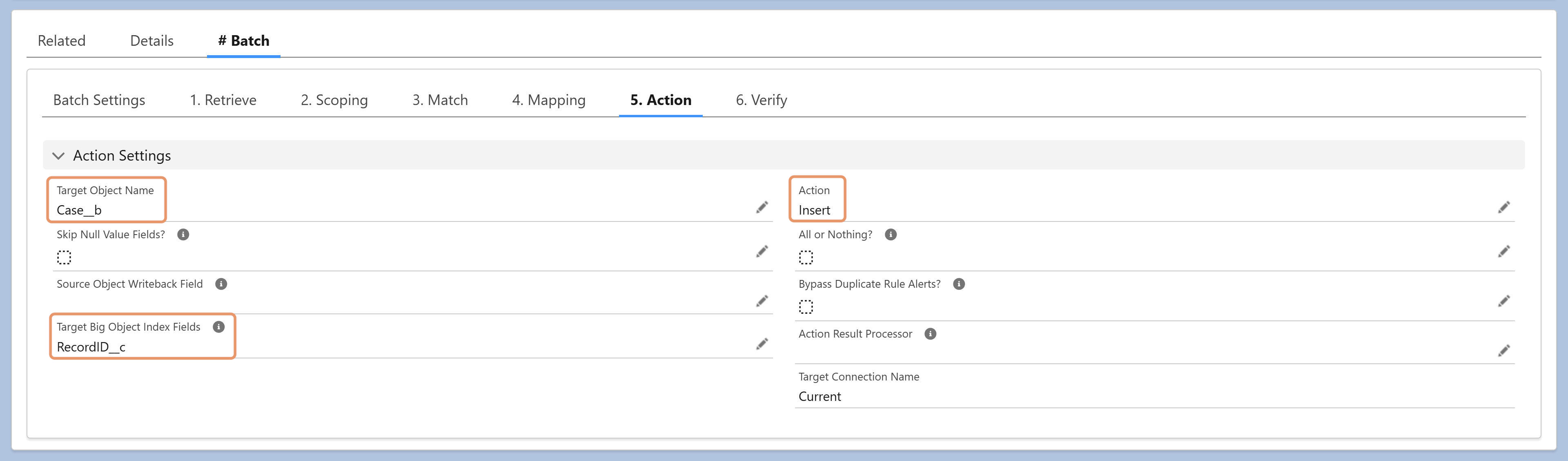This screenshot has width=1568, height=461.
Task: Edit the Target Object Name field pencil
Action: pyautogui.click(x=762, y=208)
